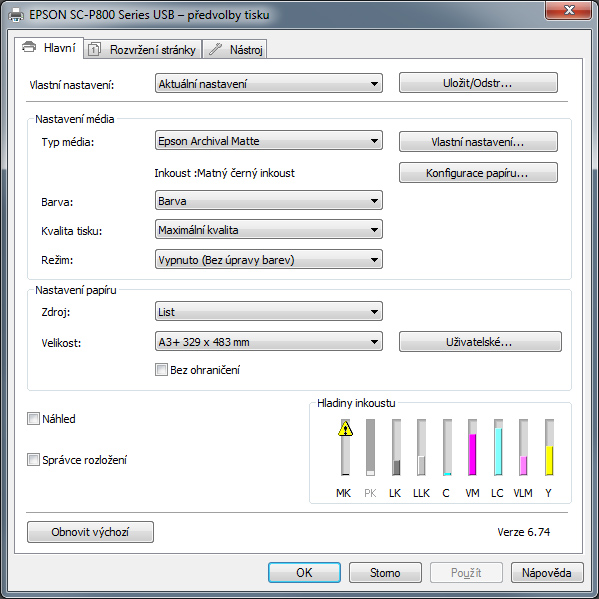Viewport: 599px width, 599px height.
Task: Open the Nástroj tab
Action: click(x=235, y=50)
